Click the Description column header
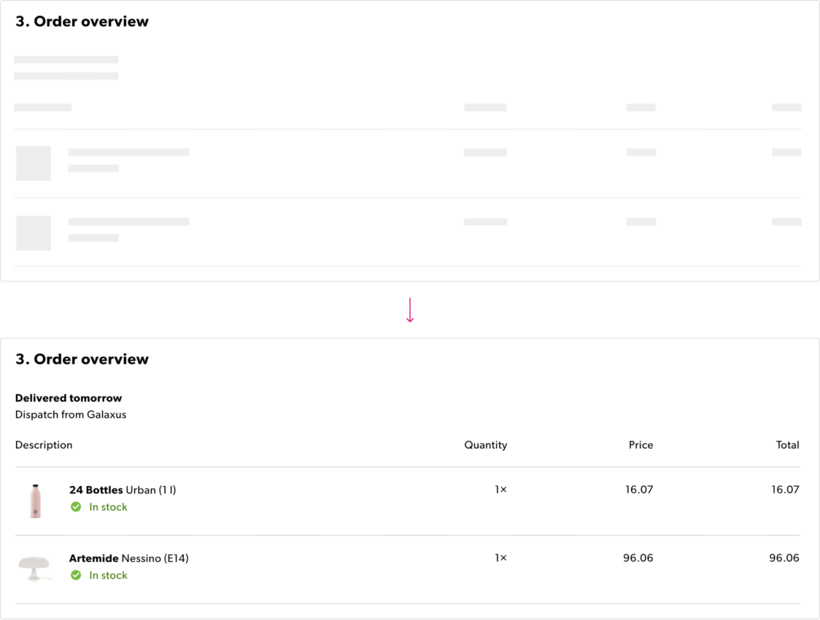This screenshot has height=620, width=820. (44, 445)
